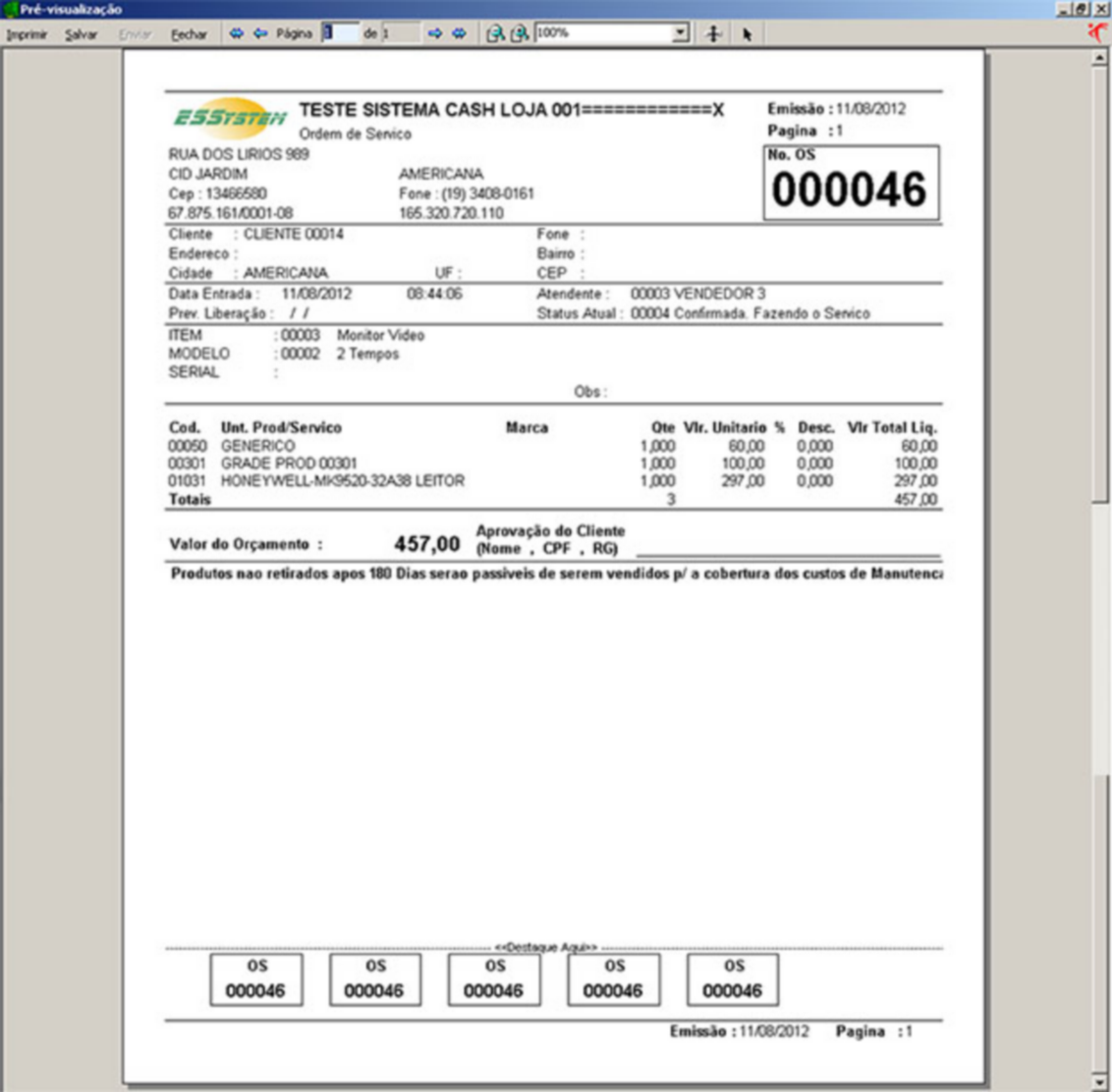Click the ESSystem logo on the report
Screen dimensions: 1112x1092
tap(229, 118)
